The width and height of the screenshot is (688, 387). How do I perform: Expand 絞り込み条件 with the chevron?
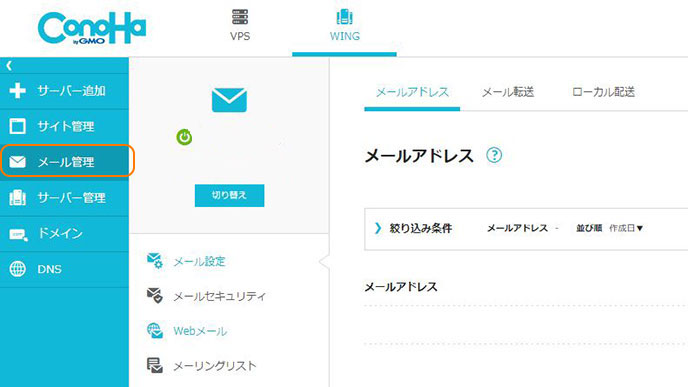click(378, 228)
